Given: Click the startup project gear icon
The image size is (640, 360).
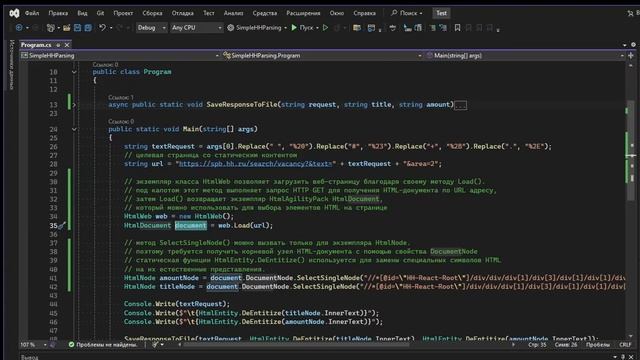Looking at the screenshot, I should [x=231, y=28].
